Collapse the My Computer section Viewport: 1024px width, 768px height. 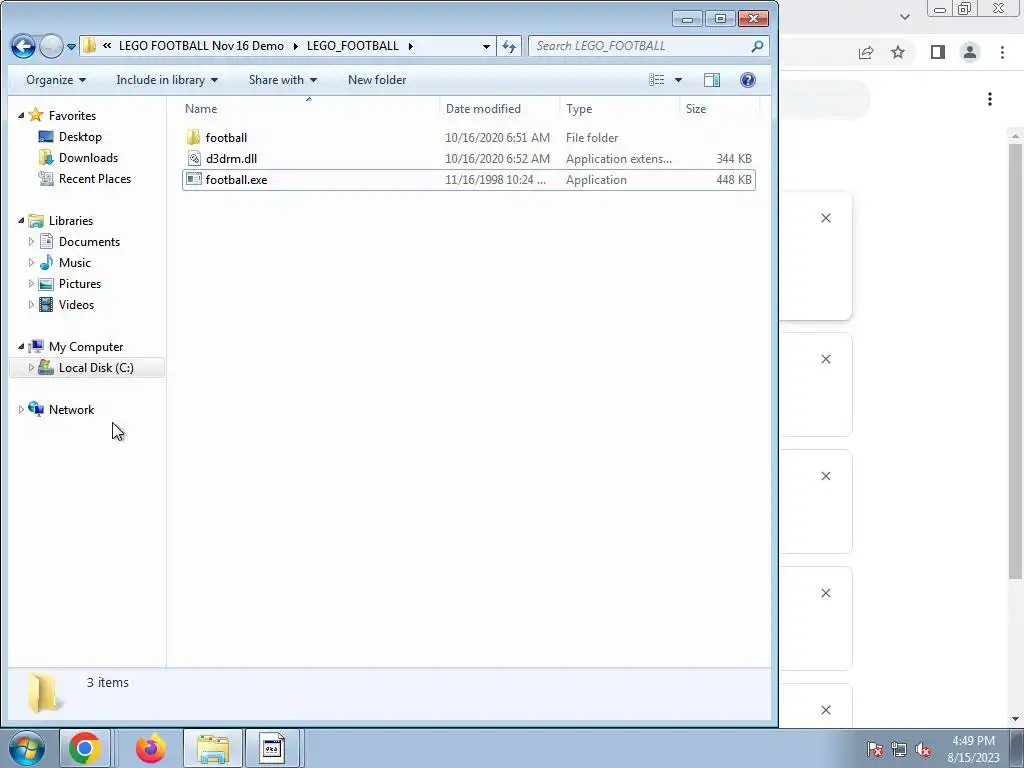[x=21, y=346]
